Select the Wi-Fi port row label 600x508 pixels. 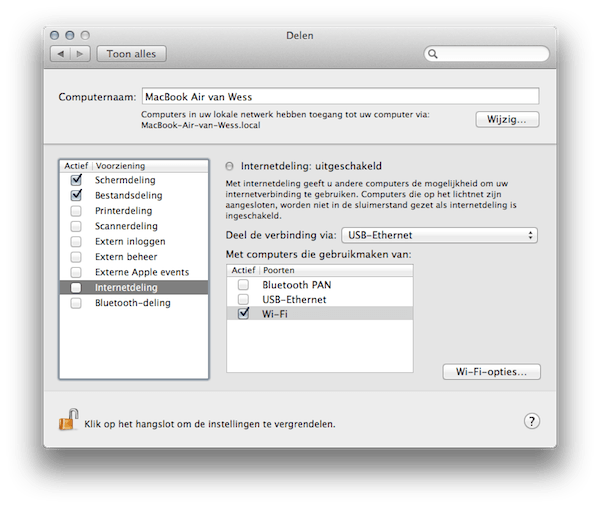(275, 314)
